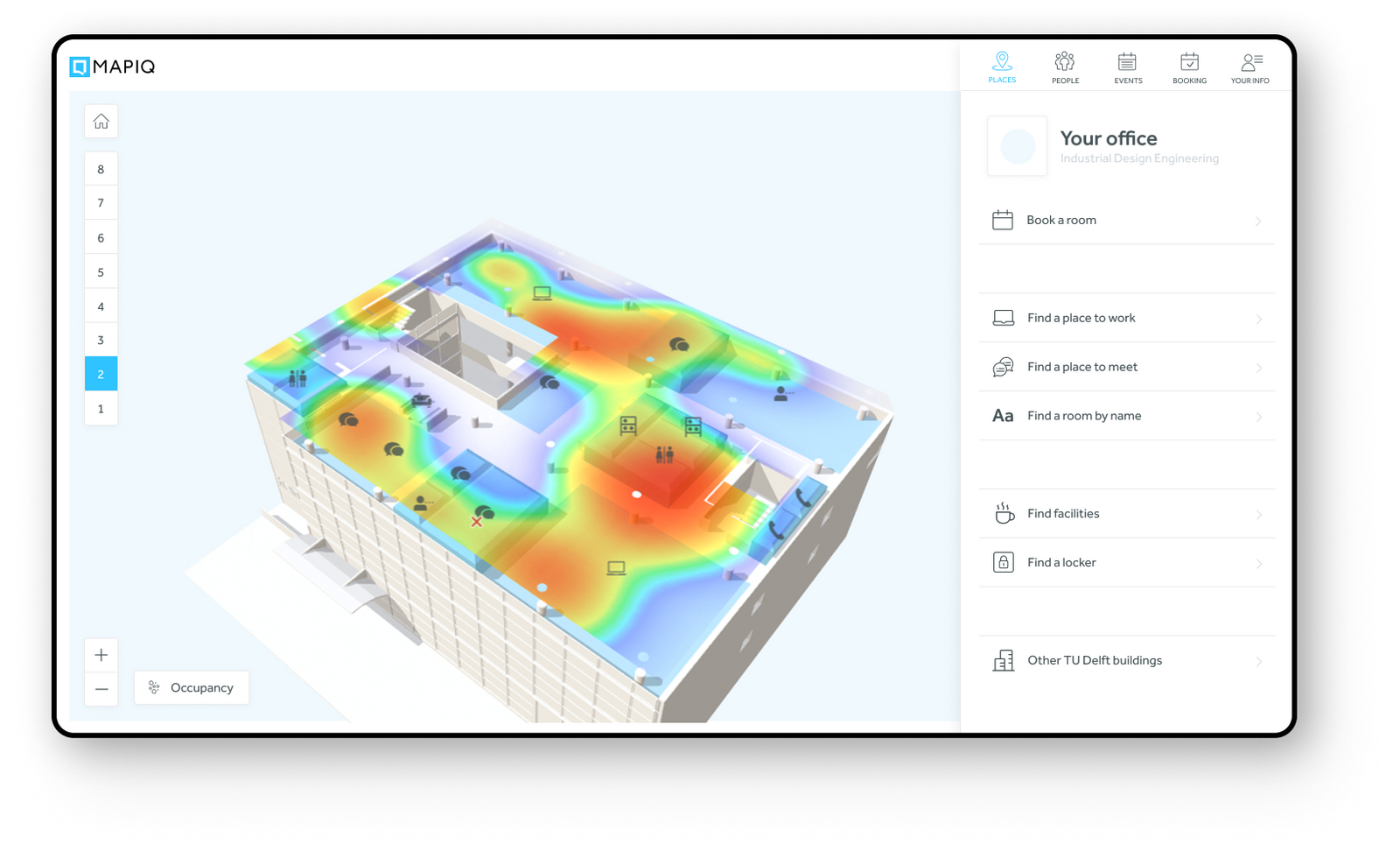Image resolution: width=1400 pixels, height=858 pixels.
Task: Switch to floor 1
Action: (x=101, y=408)
